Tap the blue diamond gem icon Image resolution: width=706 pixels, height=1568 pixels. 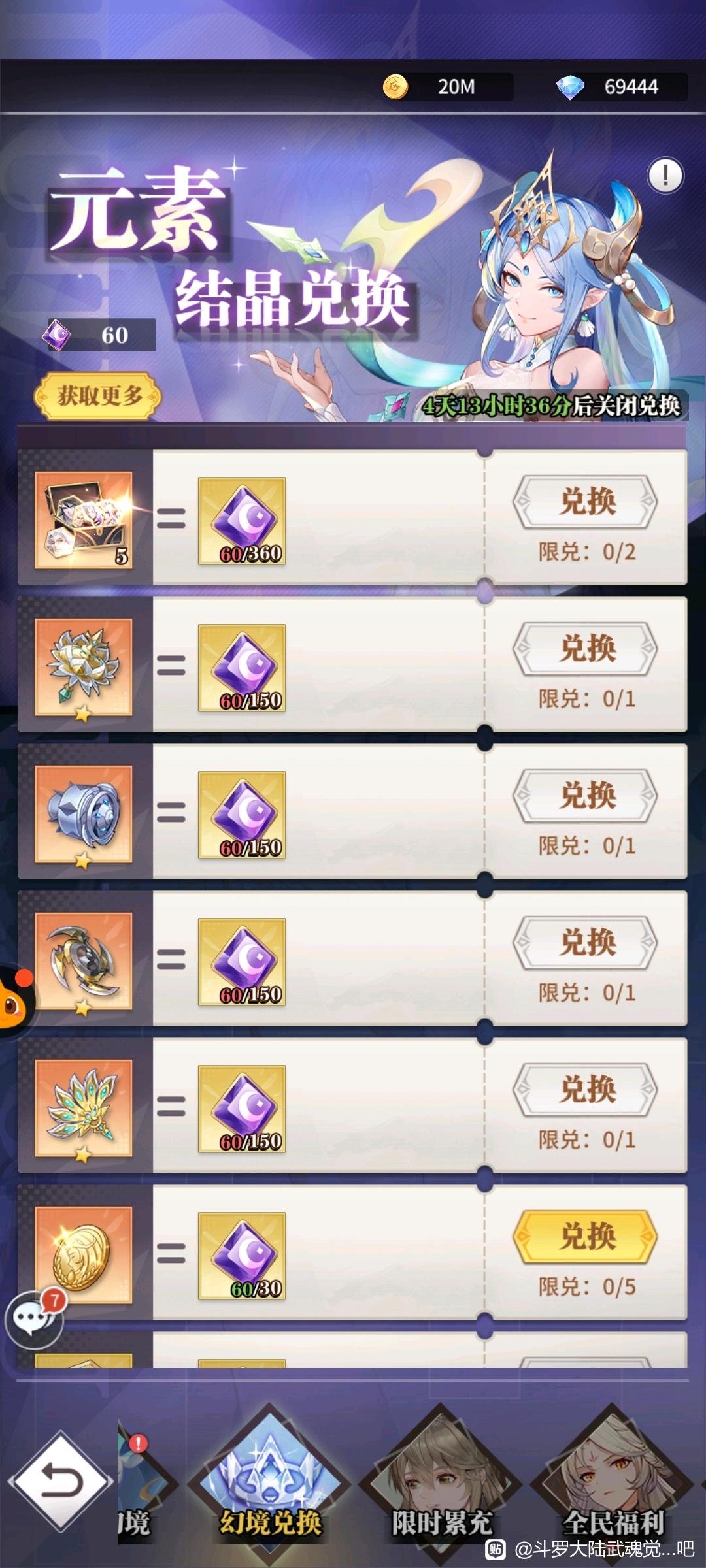tap(569, 87)
